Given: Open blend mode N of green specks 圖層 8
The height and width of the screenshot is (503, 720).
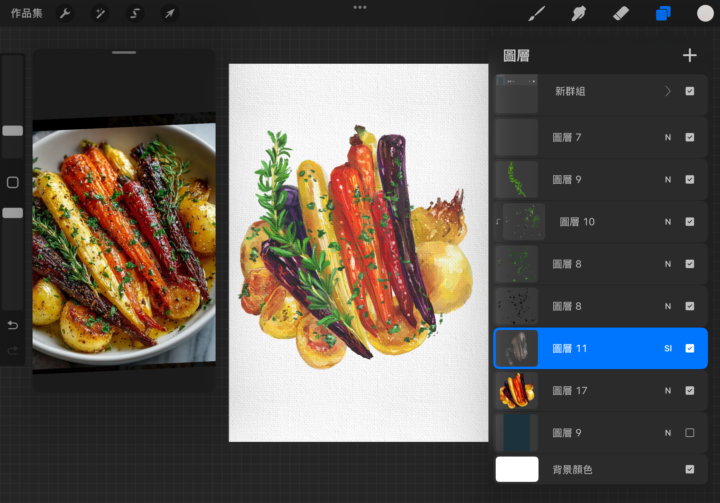Looking at the screenshot, I should pos(668,264).
